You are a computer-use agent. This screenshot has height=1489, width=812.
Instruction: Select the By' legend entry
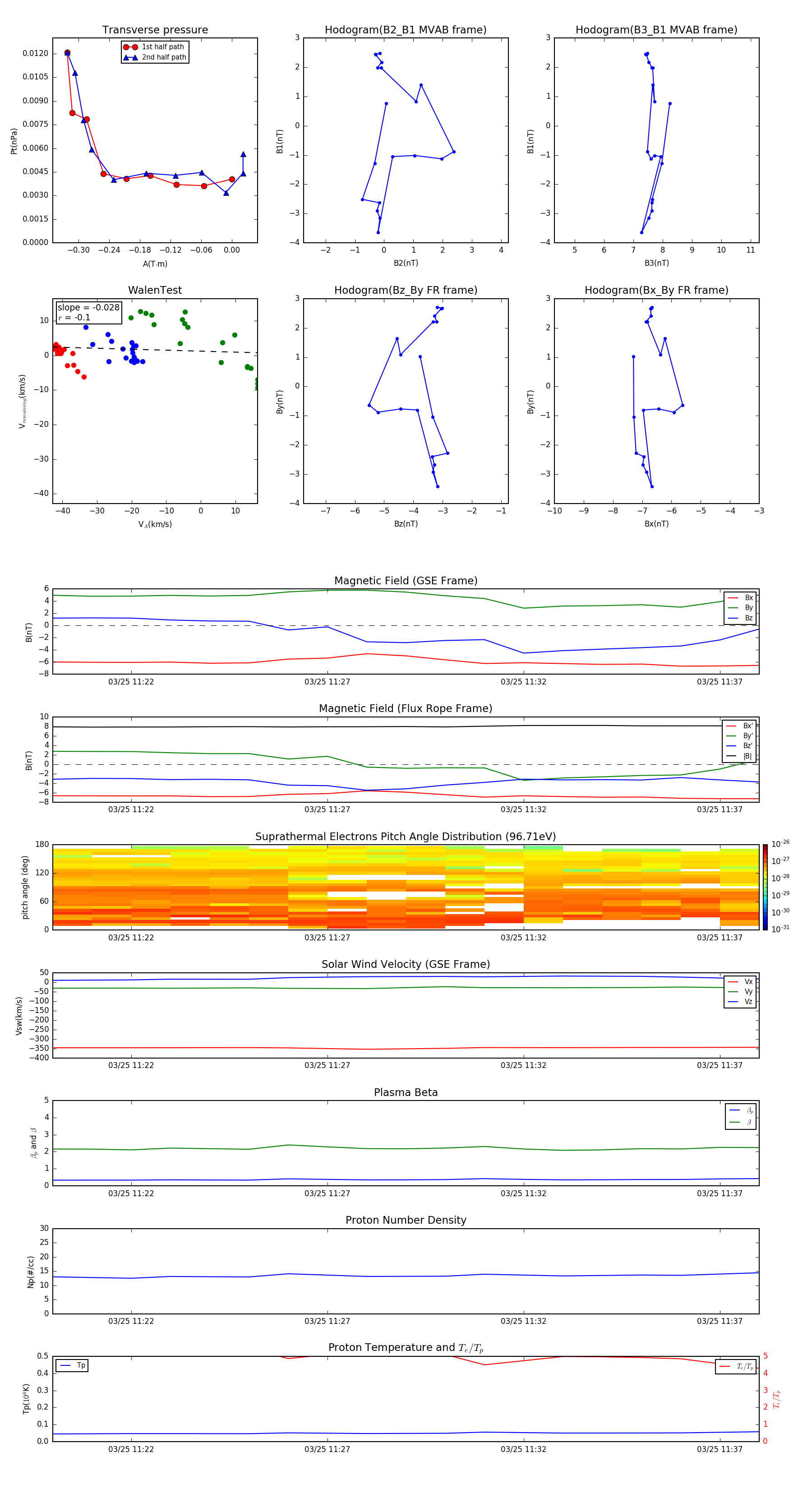[x=739, y=736]
